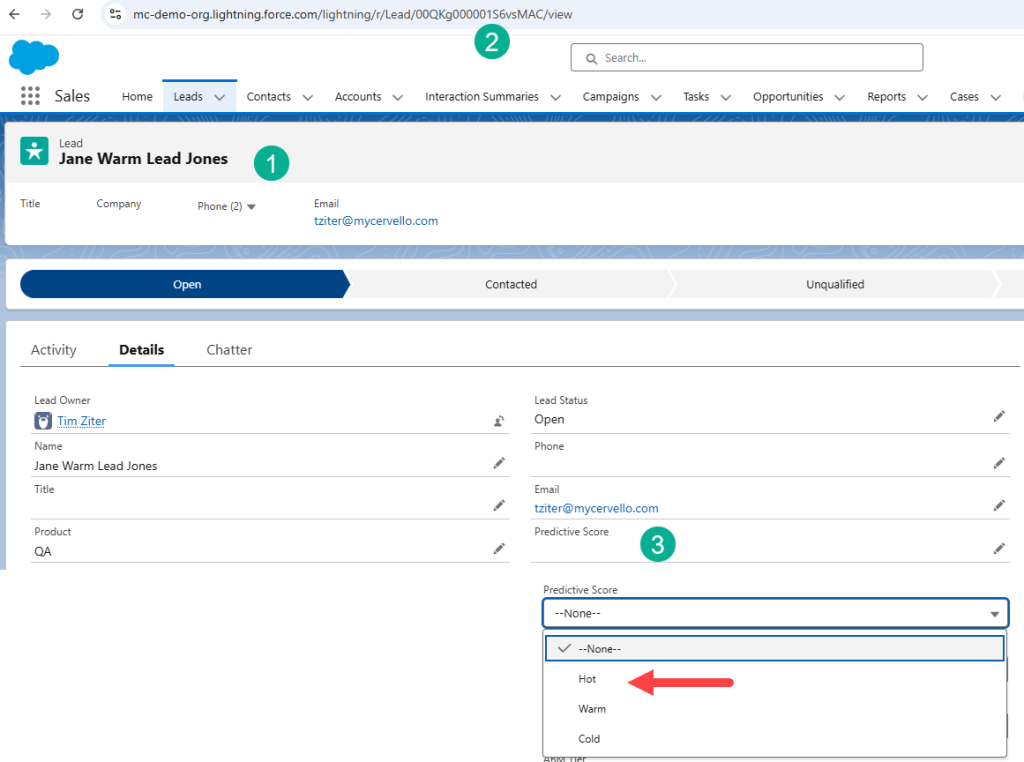Click the Salesforce cloud logo

pyautogui.click(x=34, y=57)
